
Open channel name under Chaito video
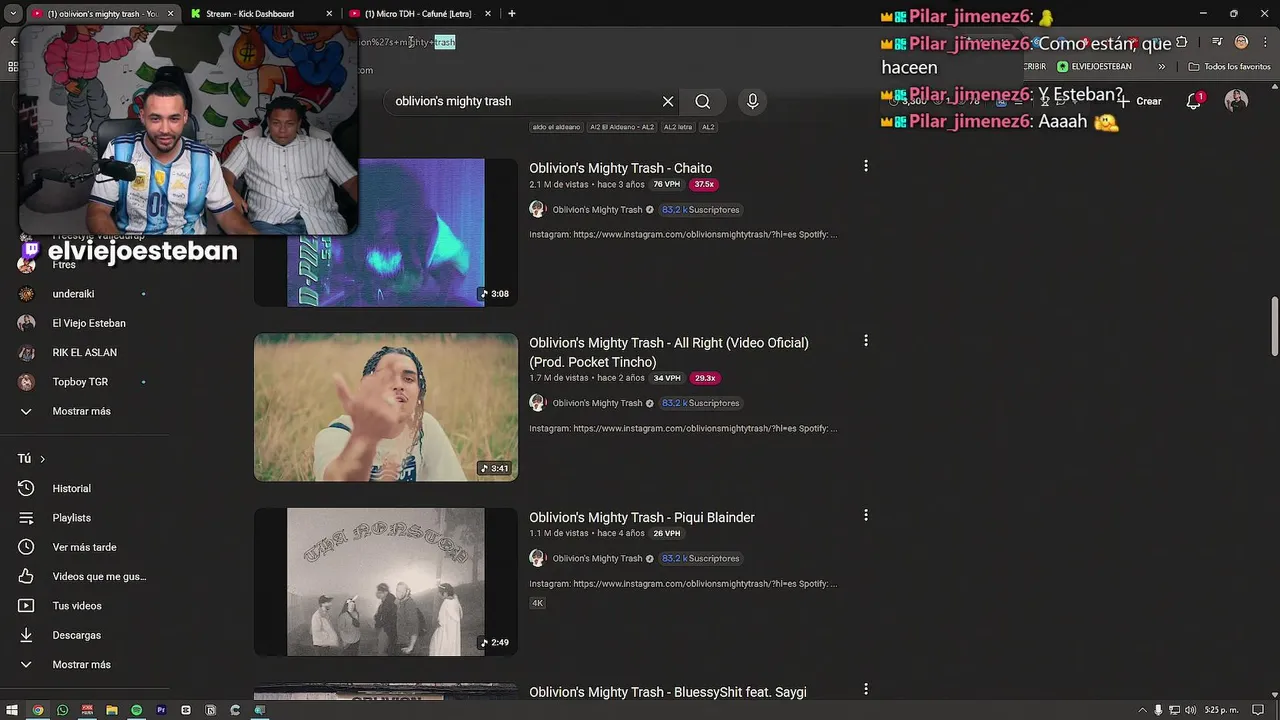point(597,210)
